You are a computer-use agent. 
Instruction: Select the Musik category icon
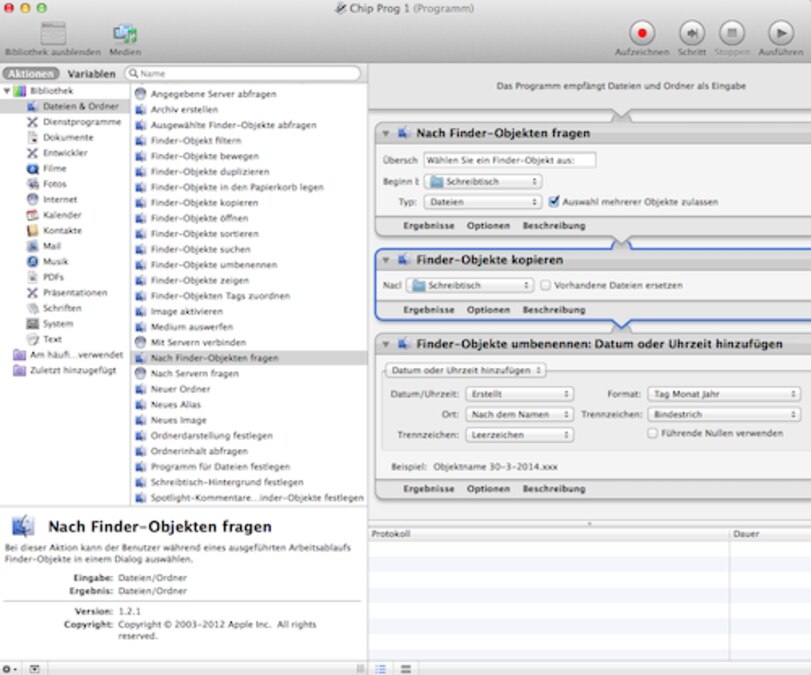pos(33,261)
